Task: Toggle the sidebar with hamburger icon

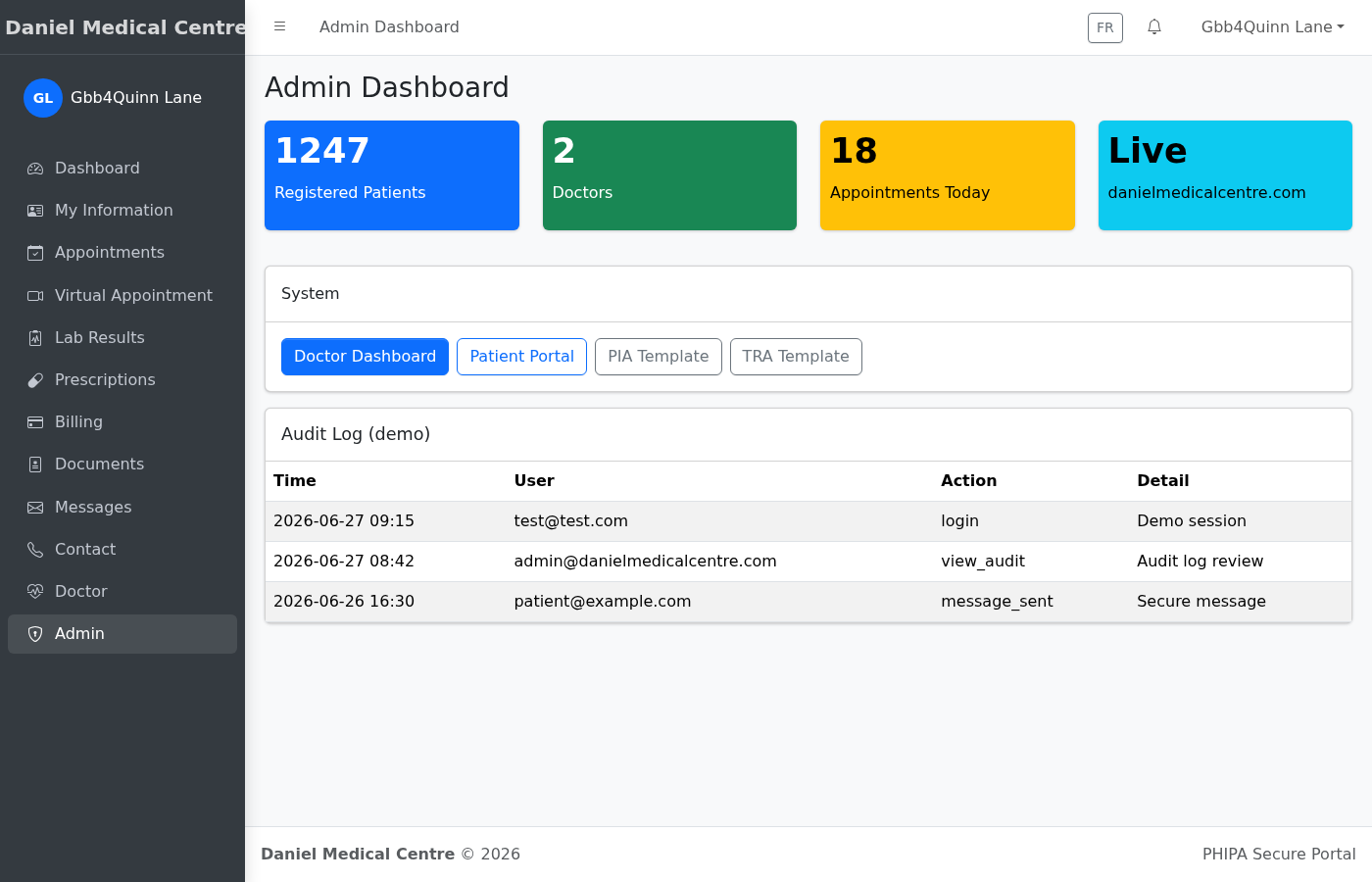Action: coord(279,26)
